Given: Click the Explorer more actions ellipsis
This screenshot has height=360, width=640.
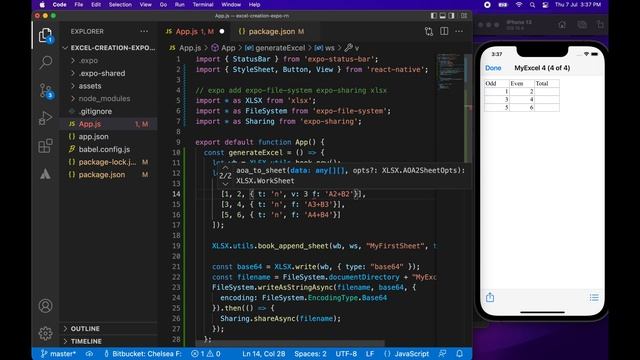Looking at the screenshot, I should [144, 31].
